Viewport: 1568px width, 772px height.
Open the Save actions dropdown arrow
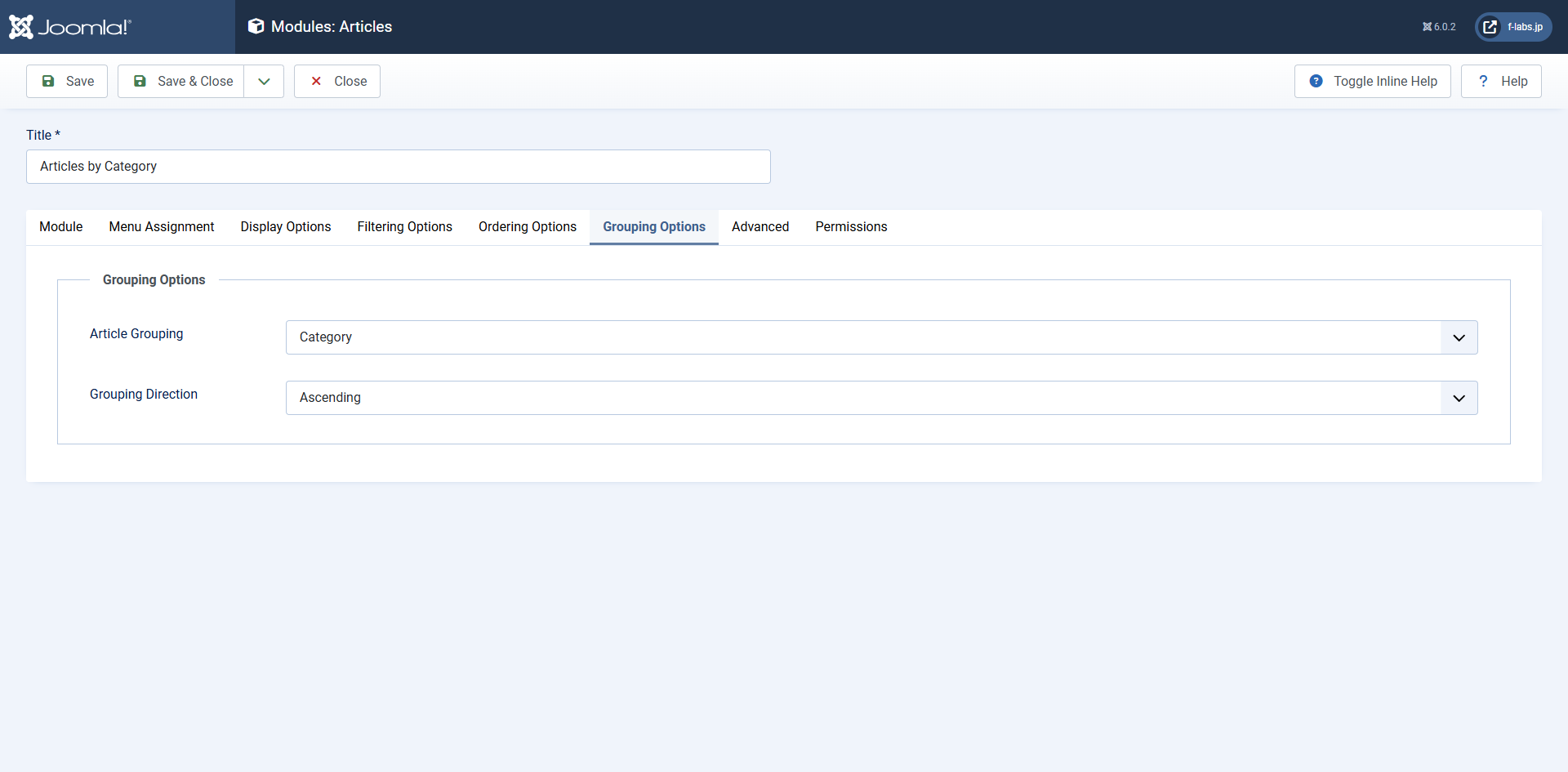[x=263, y=81]
